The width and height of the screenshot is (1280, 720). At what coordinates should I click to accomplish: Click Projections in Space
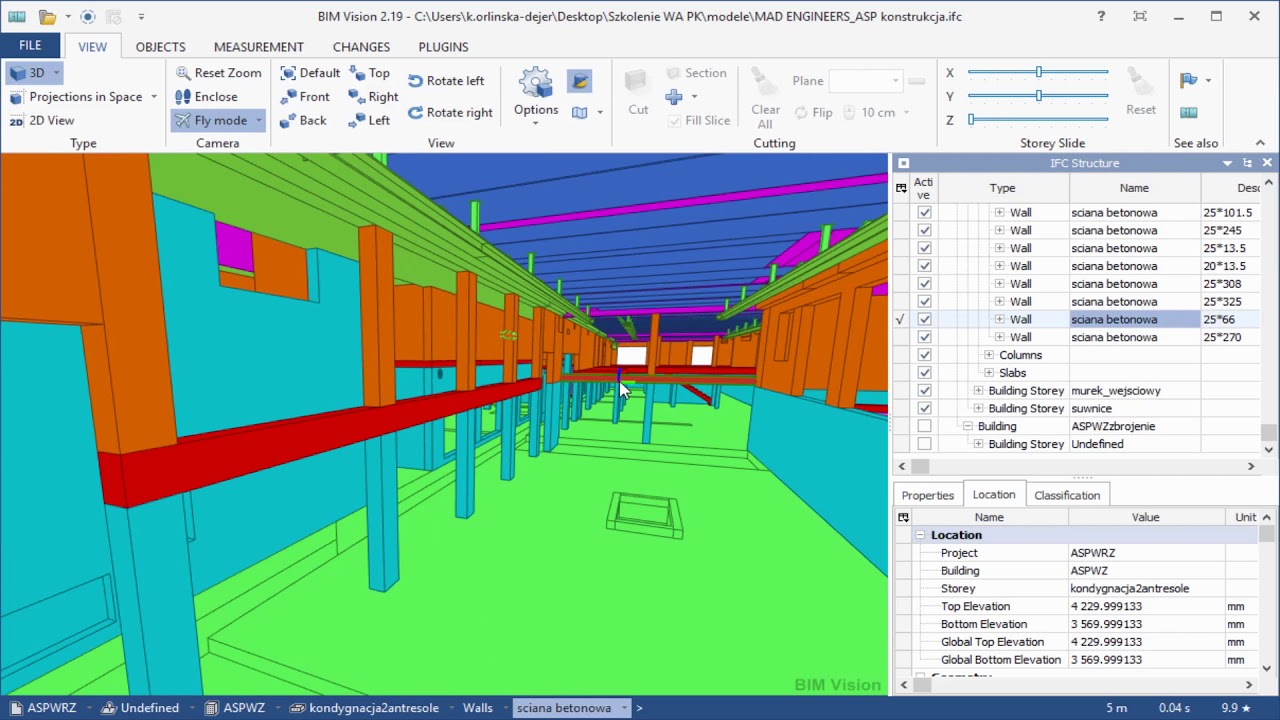pyautogui.click(x=76, y=97)
